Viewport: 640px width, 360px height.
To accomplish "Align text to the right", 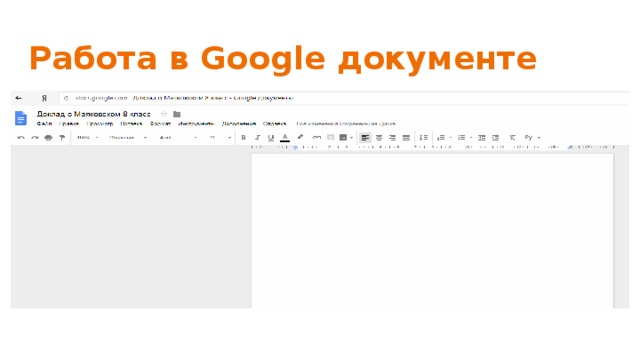I will 392,138.
